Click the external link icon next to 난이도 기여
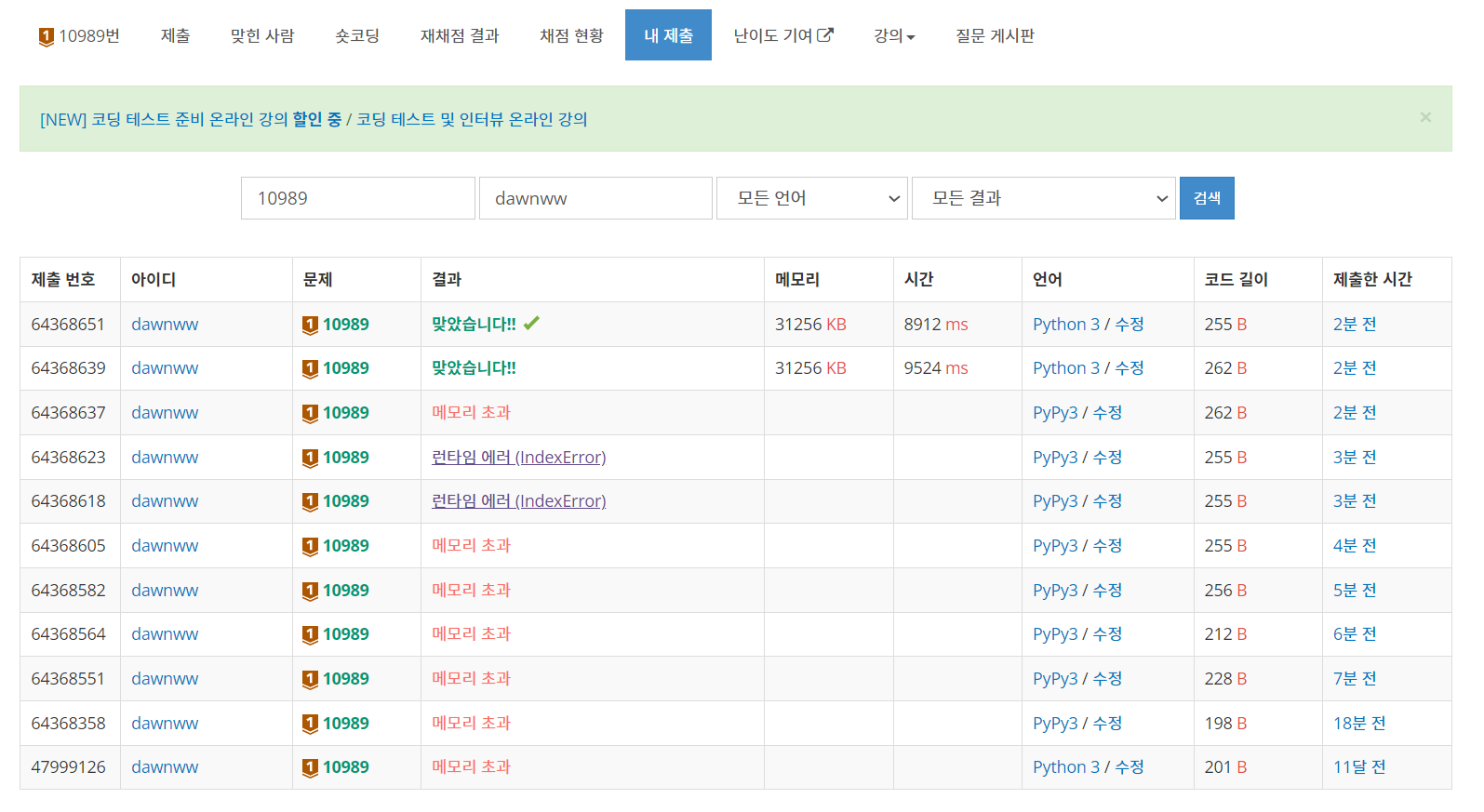This screenshot has height=812, width=1484. pos(825,35)
